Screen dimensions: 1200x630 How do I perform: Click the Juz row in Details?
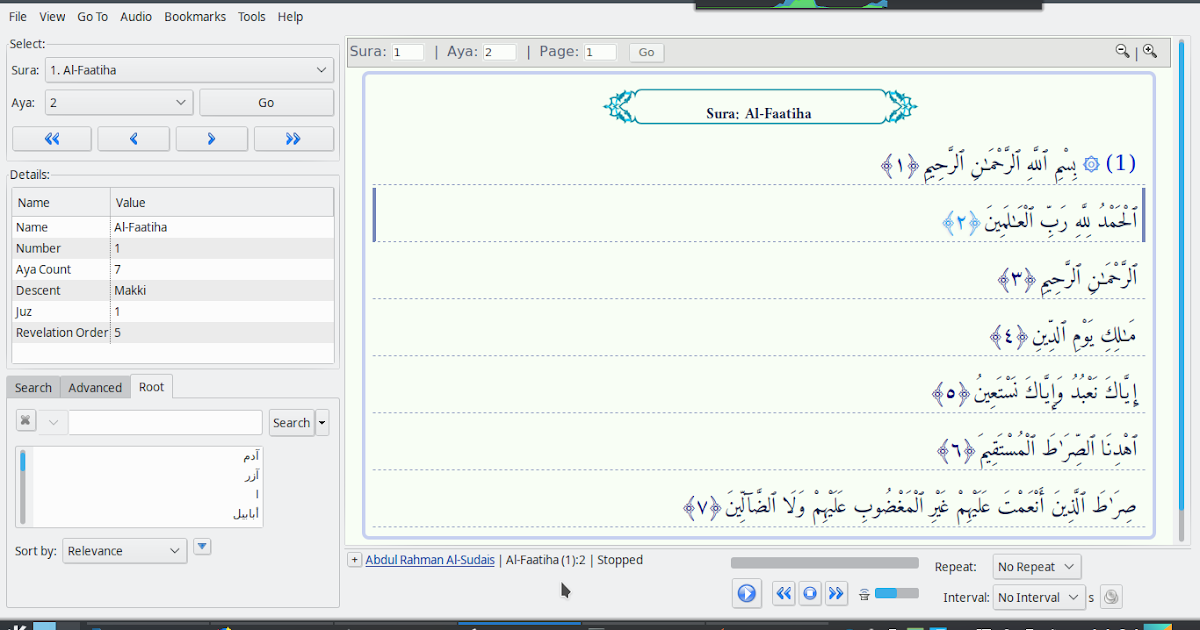[x=173, y=311]
